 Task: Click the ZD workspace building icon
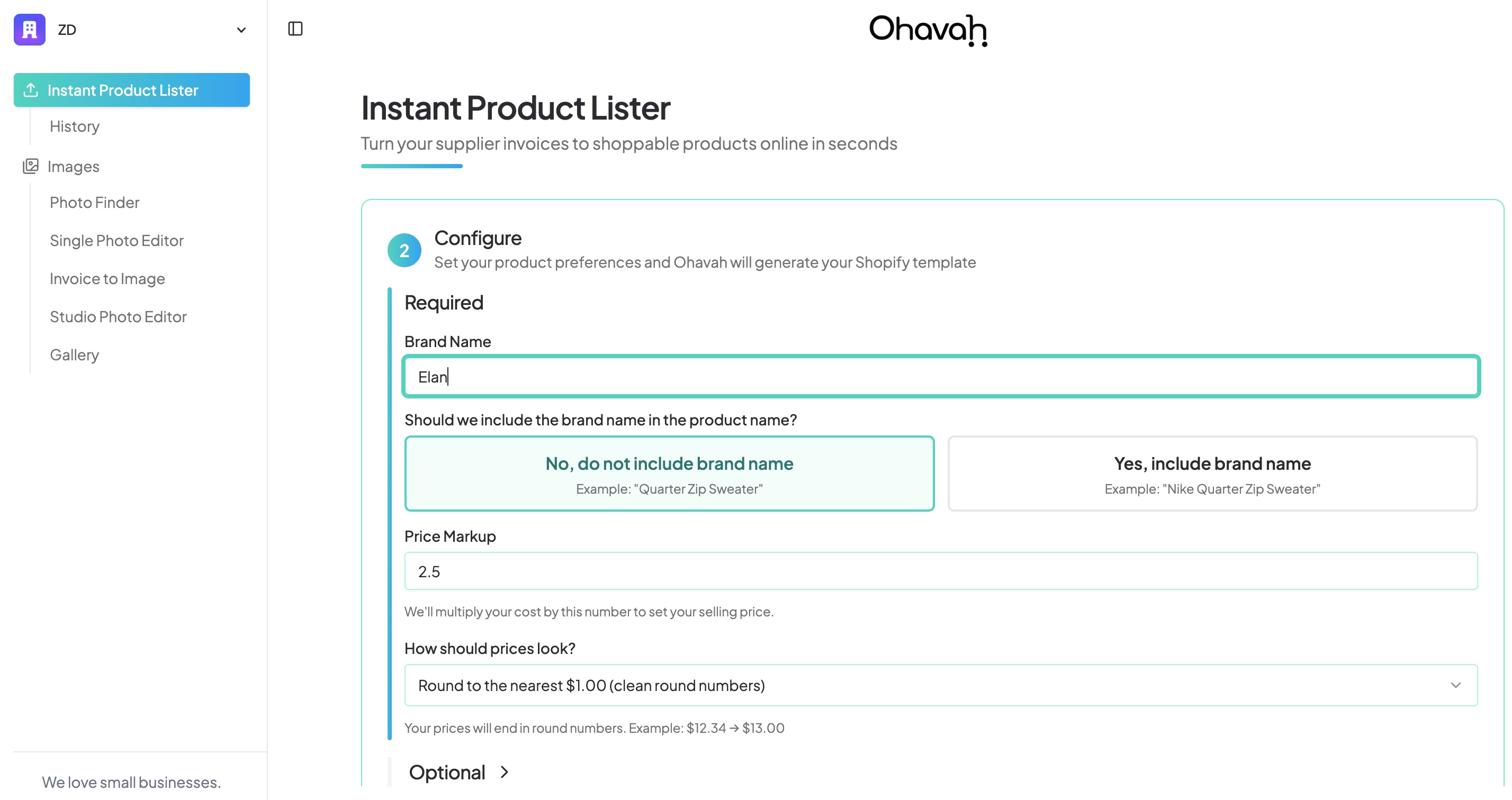[x=29, y=29]
